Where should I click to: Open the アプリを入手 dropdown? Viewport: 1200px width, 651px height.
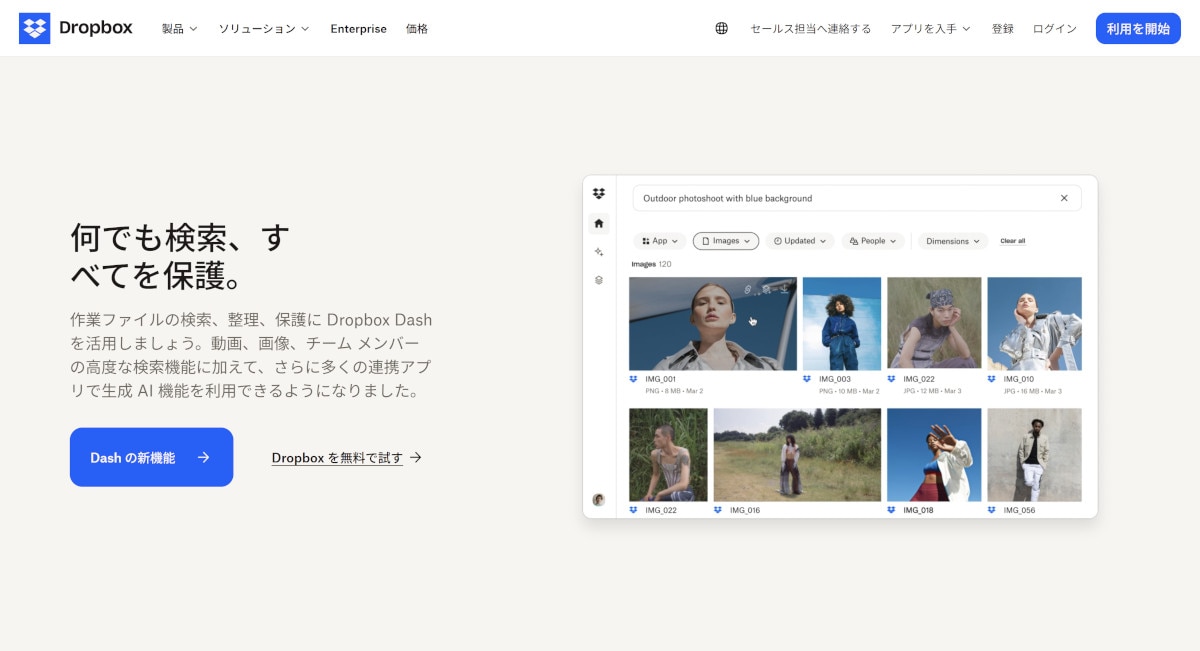tap(930, 29)
